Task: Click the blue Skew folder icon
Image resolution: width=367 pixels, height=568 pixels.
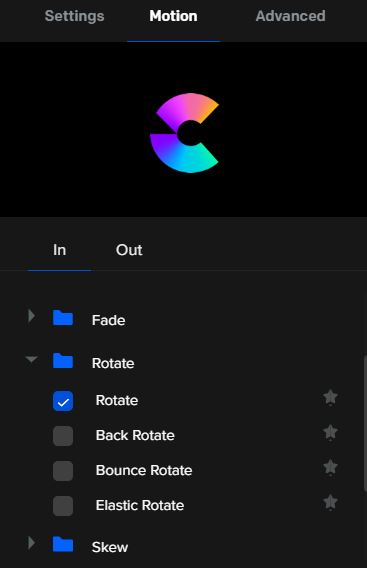Action: 63,544
